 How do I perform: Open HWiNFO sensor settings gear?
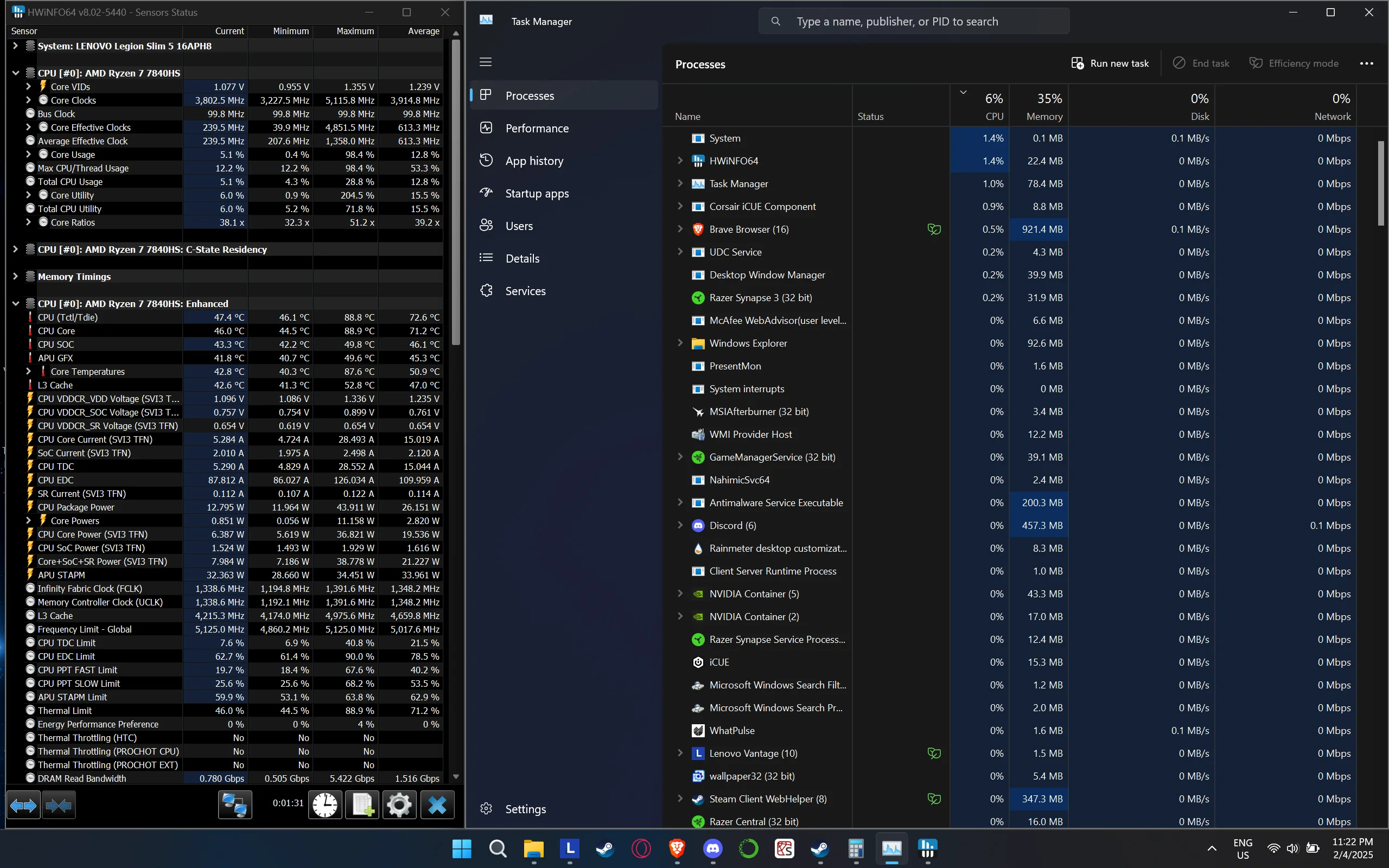399,805
